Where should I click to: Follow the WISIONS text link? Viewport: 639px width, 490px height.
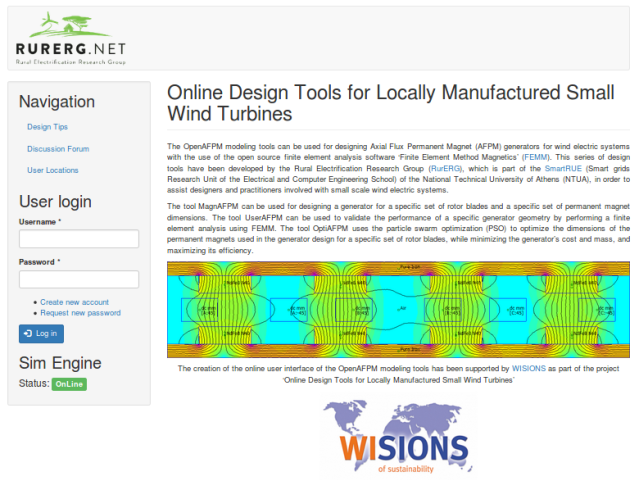531,368
